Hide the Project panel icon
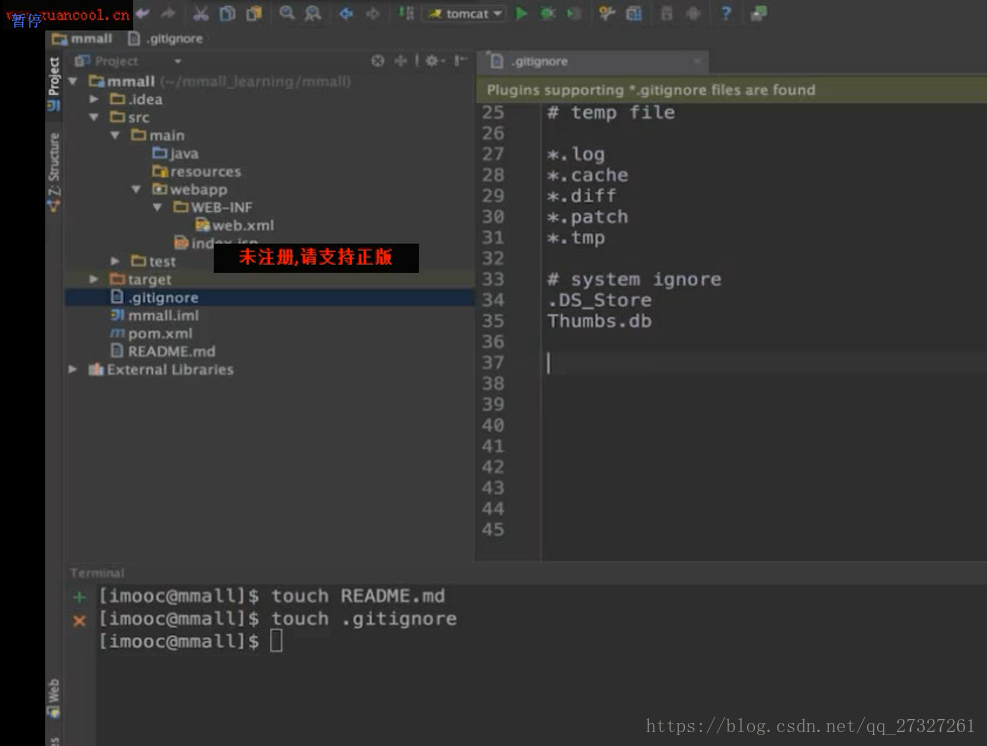This screenshot has width=987, height=746. click(x=461, y=60)
